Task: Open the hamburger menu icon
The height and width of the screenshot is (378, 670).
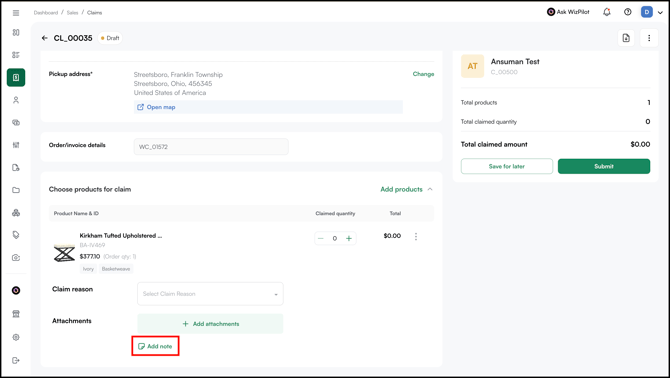Action: 16,13
